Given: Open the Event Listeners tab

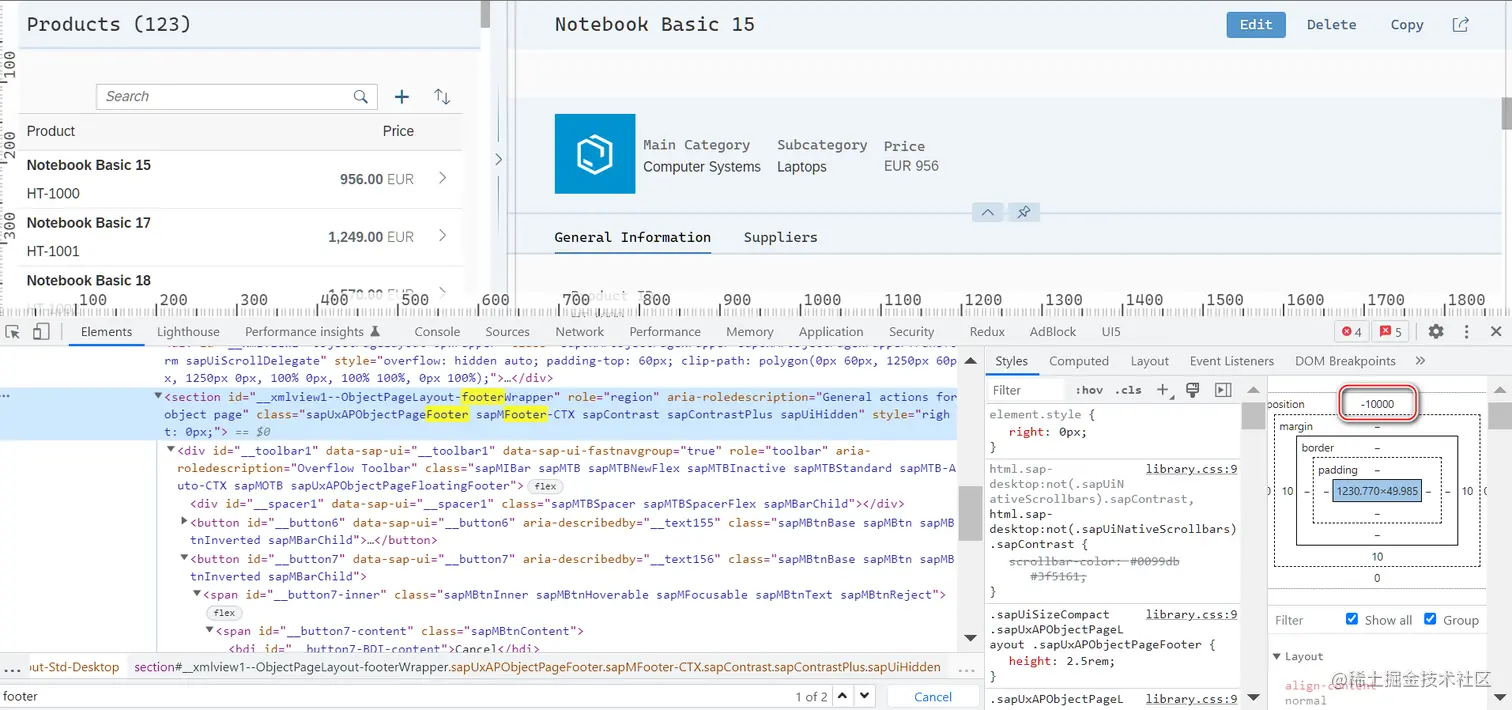Looking at the screenshot, I should coord(1232,361).
